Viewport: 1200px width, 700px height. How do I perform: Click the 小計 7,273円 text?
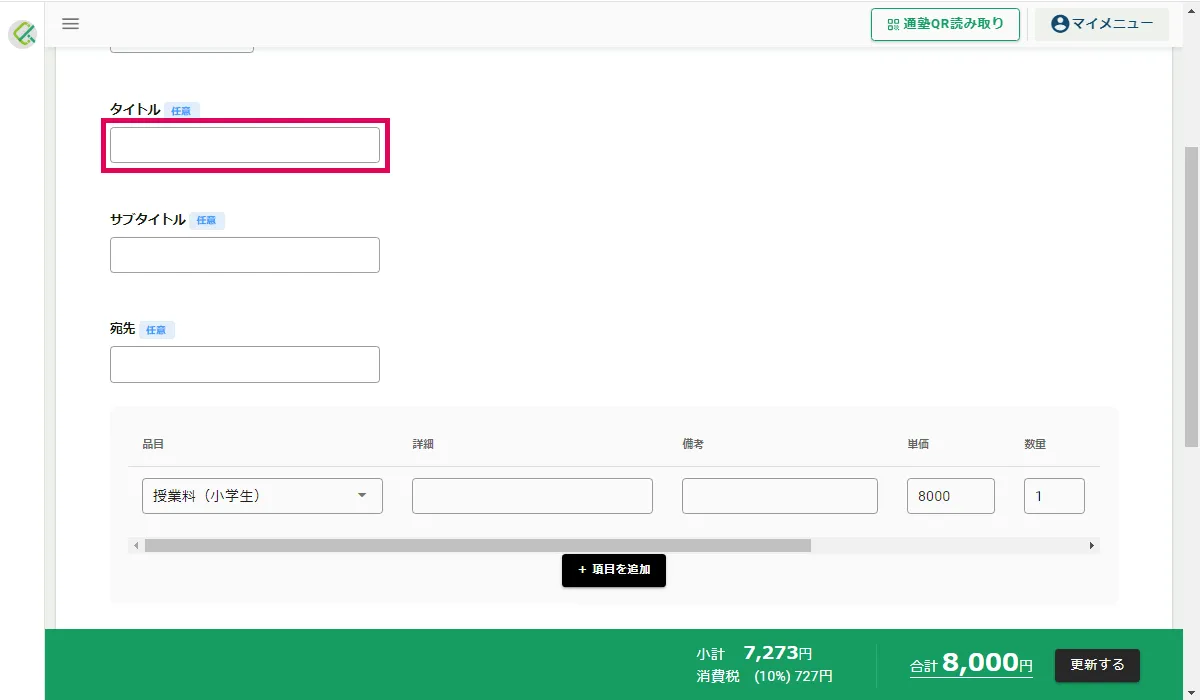pyautogui.click(x=754, y=653)
